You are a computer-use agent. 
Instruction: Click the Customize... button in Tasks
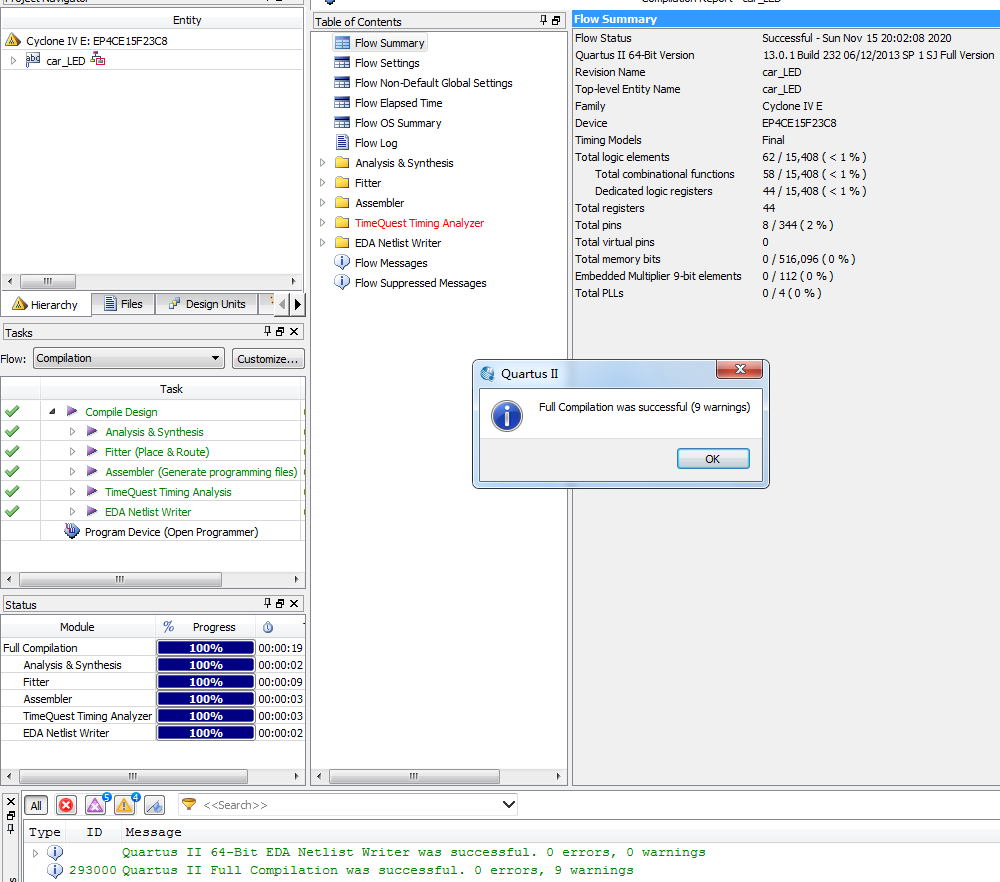pos(268,358)
